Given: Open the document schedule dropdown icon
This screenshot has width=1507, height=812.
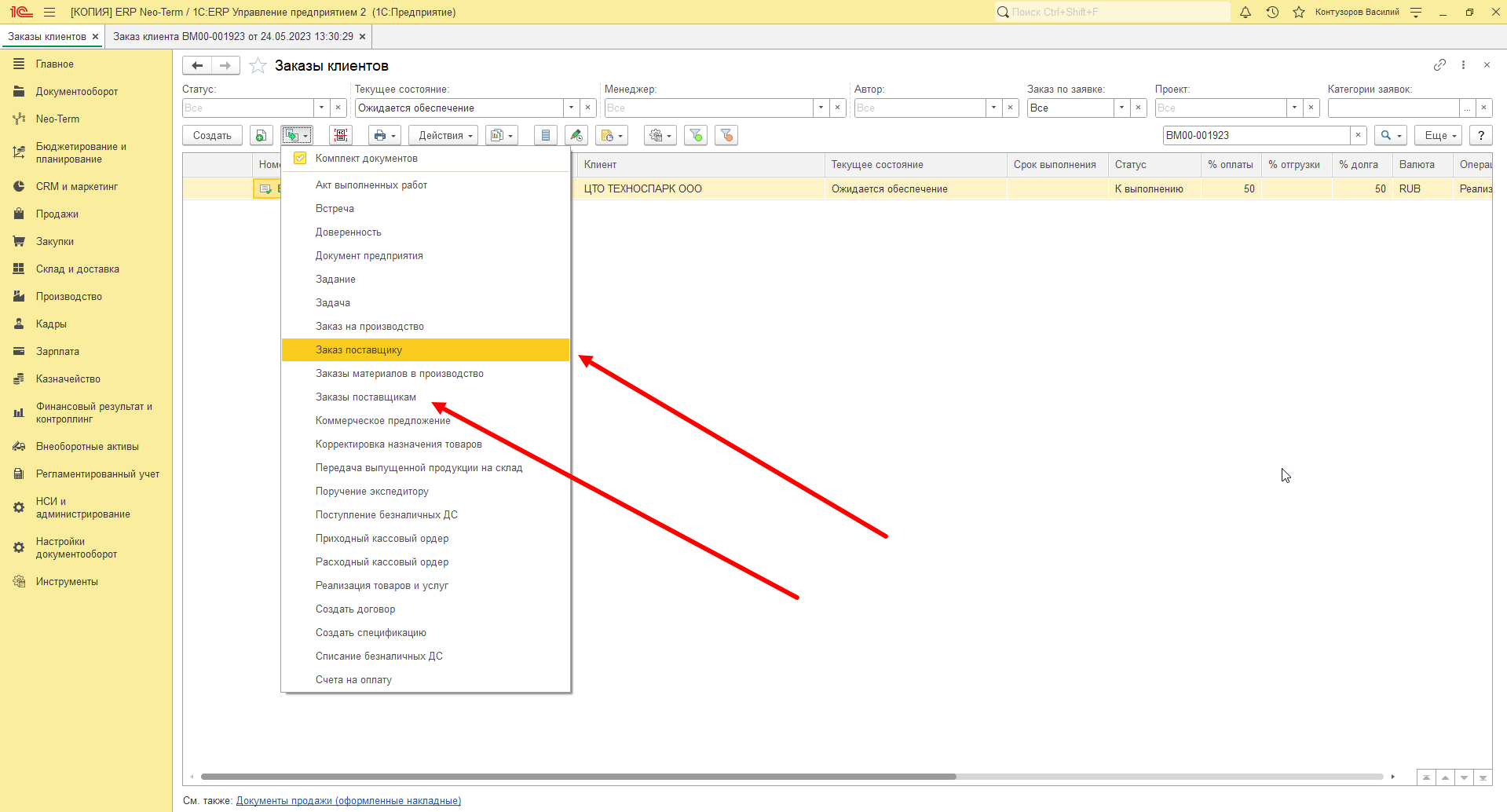Looking at the screenshot, I should 611,136.
